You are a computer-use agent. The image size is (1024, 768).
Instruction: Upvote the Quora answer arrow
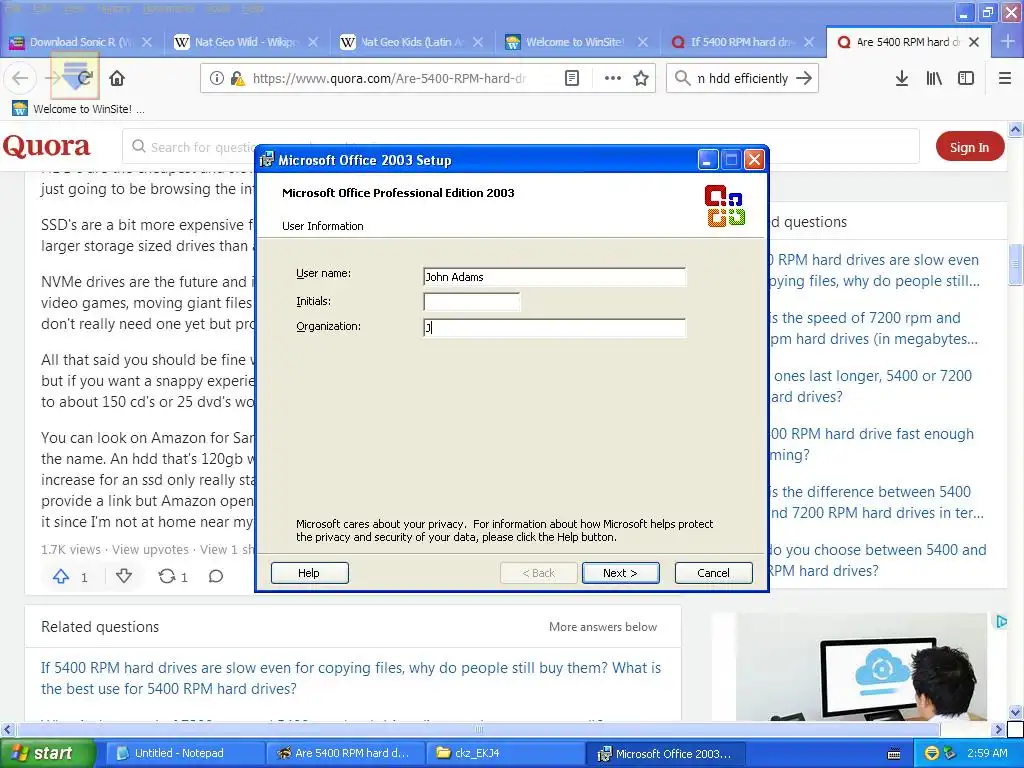point(61,576)
